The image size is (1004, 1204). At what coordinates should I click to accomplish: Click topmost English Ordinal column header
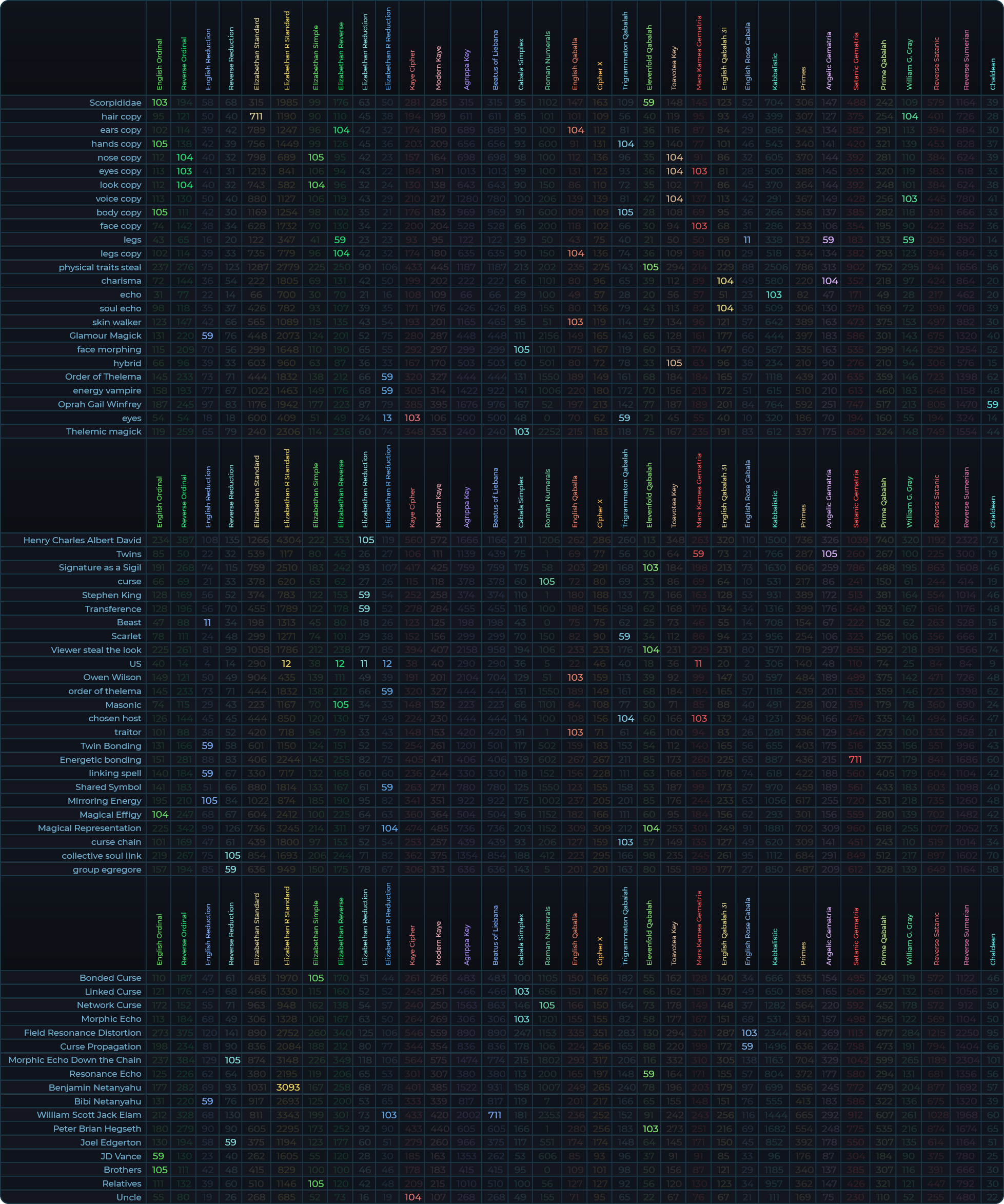pyautogui.click(x=160, y=64)
